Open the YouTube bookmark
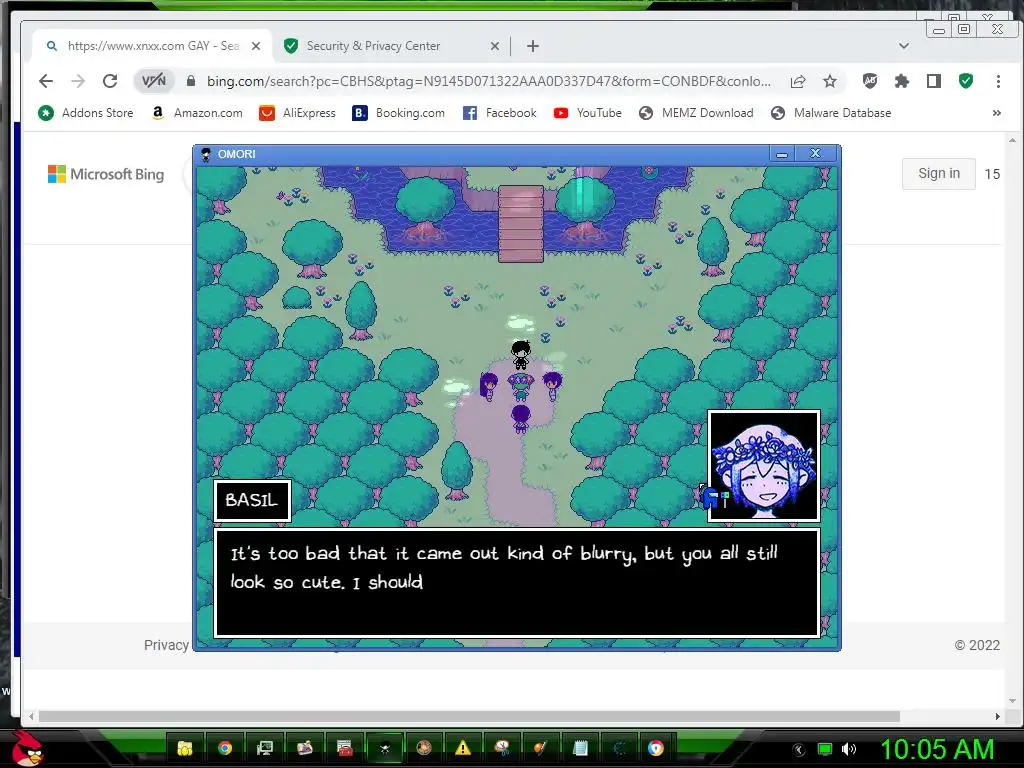 [588, 113]
